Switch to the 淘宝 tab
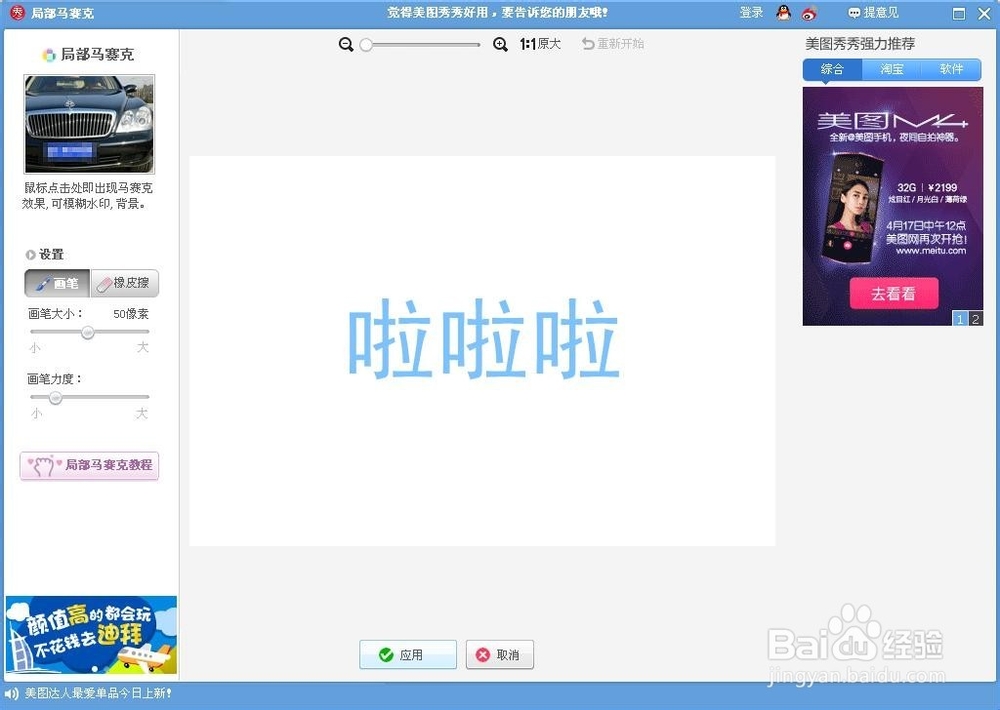The image size is (1000, 710). coord(891,69)
